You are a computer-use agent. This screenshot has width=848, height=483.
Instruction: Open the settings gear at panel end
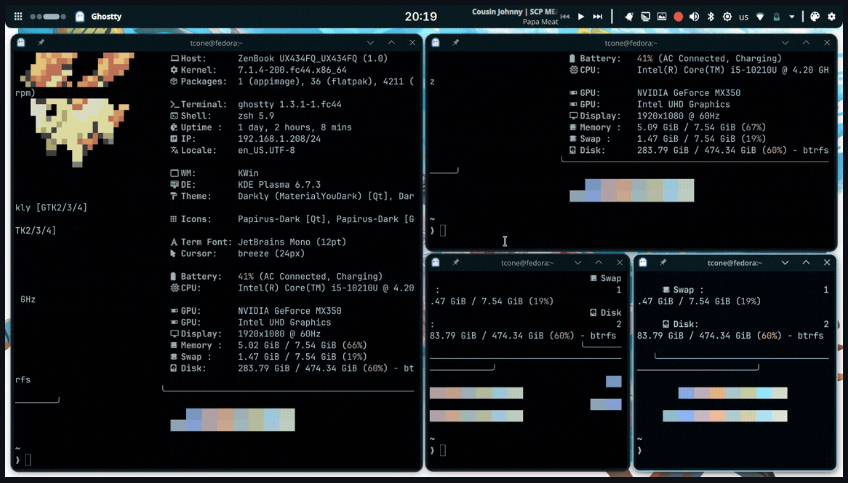pyautogui.click(x=832, y=17)
